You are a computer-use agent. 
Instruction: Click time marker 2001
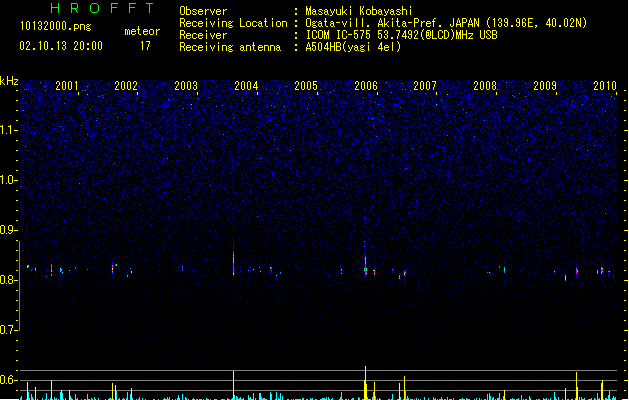(67, 86)
